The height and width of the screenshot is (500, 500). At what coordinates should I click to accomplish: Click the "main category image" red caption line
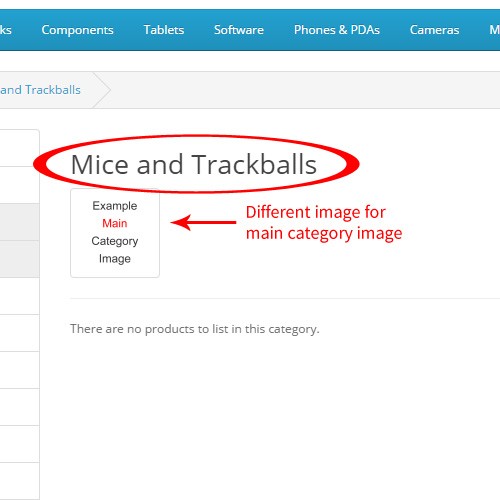click(324, 233)
